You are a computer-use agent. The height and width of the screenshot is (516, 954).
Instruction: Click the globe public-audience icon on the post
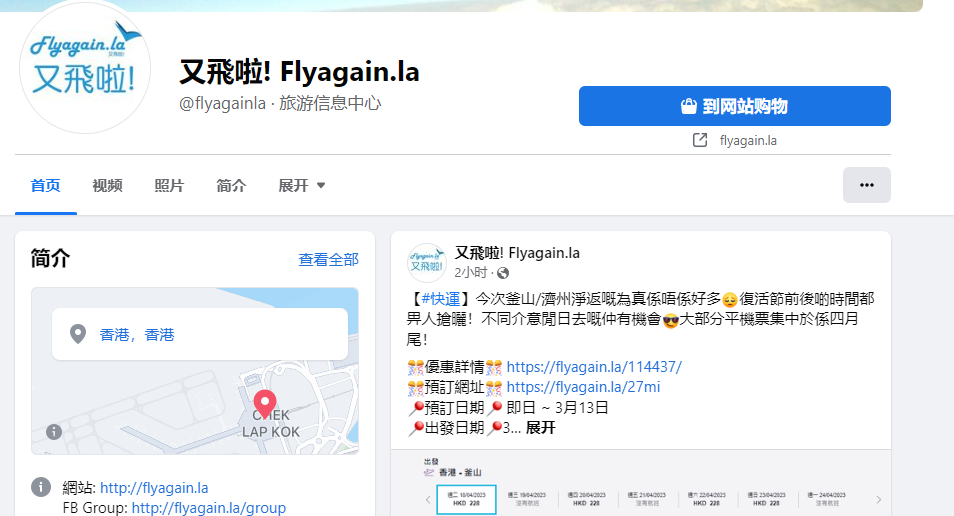(503, 273)
